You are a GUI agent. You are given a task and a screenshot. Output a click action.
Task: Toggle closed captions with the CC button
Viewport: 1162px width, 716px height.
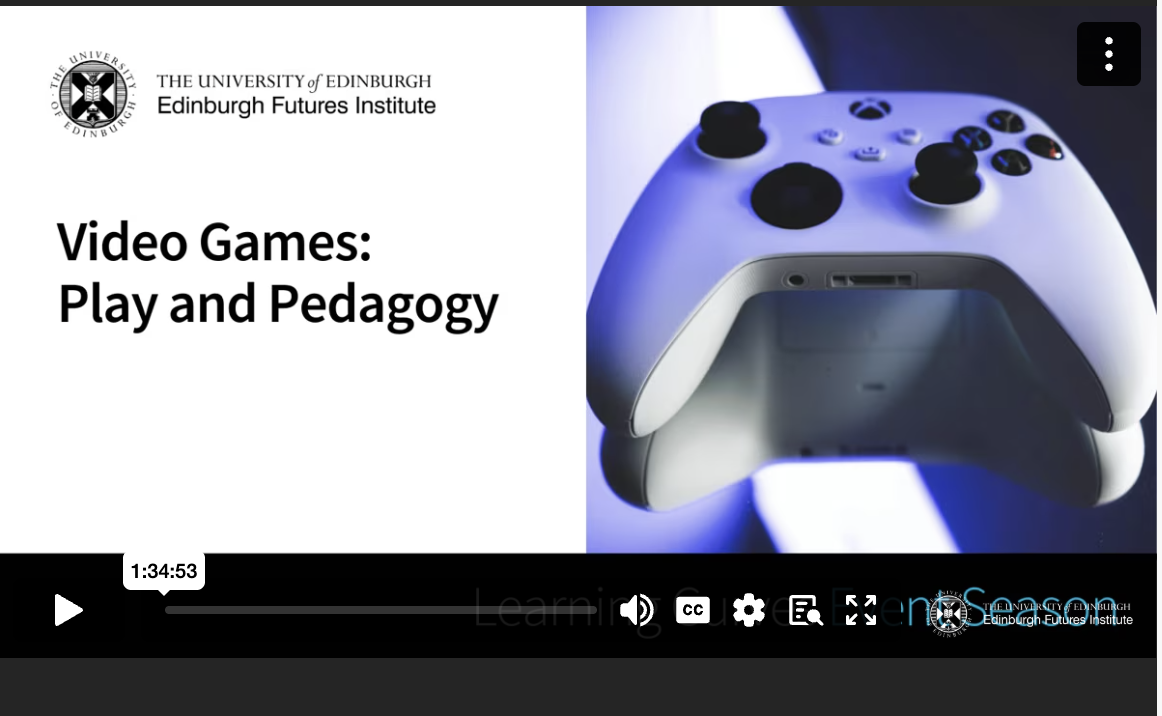pyautogui.click(x=692, y=609)
